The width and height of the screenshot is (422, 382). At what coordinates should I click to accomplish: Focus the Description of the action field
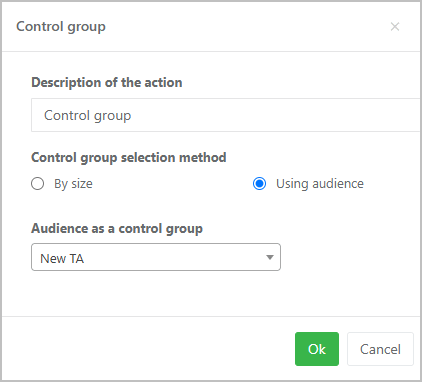click(x=226, y=115)
